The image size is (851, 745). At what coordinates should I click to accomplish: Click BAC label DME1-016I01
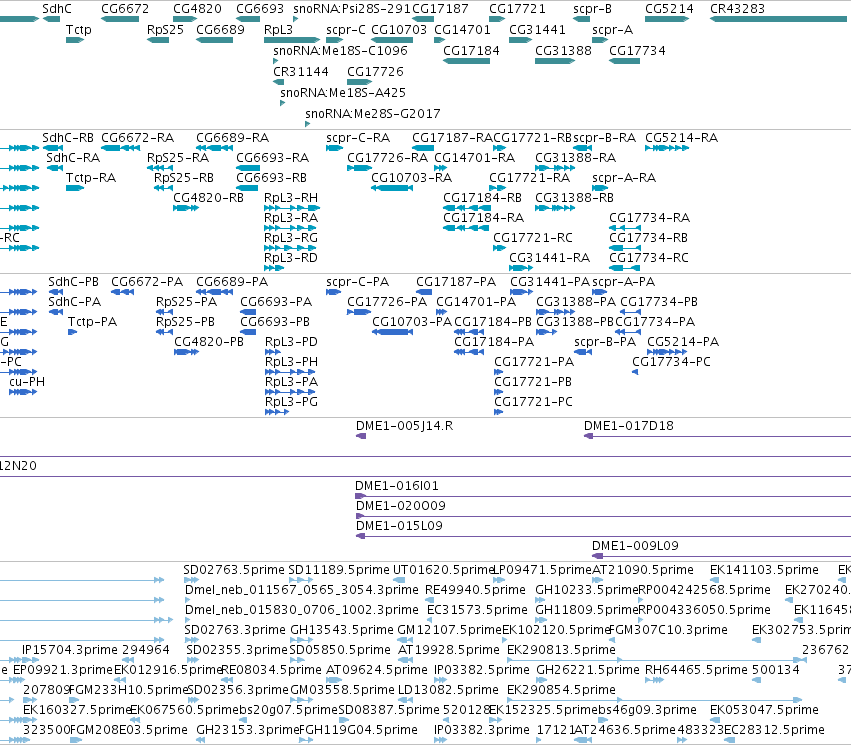(397, 486)
